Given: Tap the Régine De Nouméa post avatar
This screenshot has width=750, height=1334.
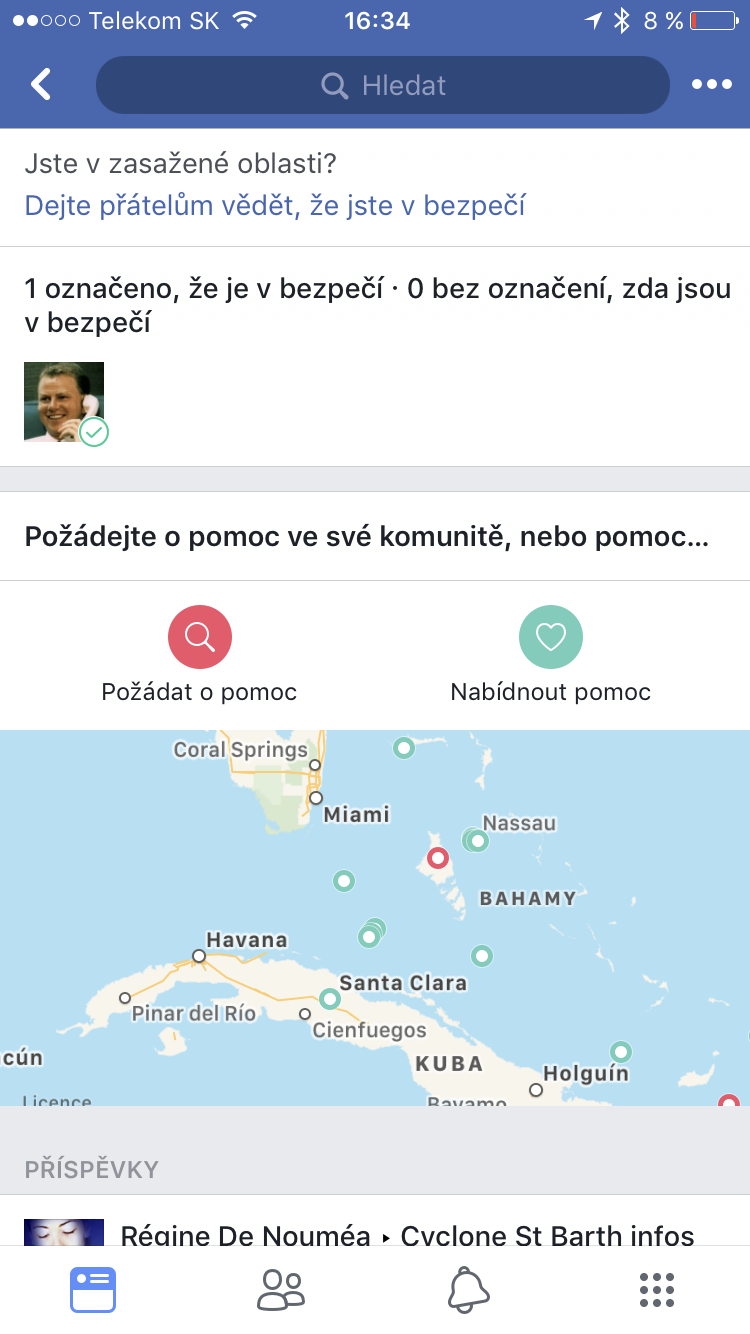Looking at the screenshot, I should click(x=64, y=1232).
